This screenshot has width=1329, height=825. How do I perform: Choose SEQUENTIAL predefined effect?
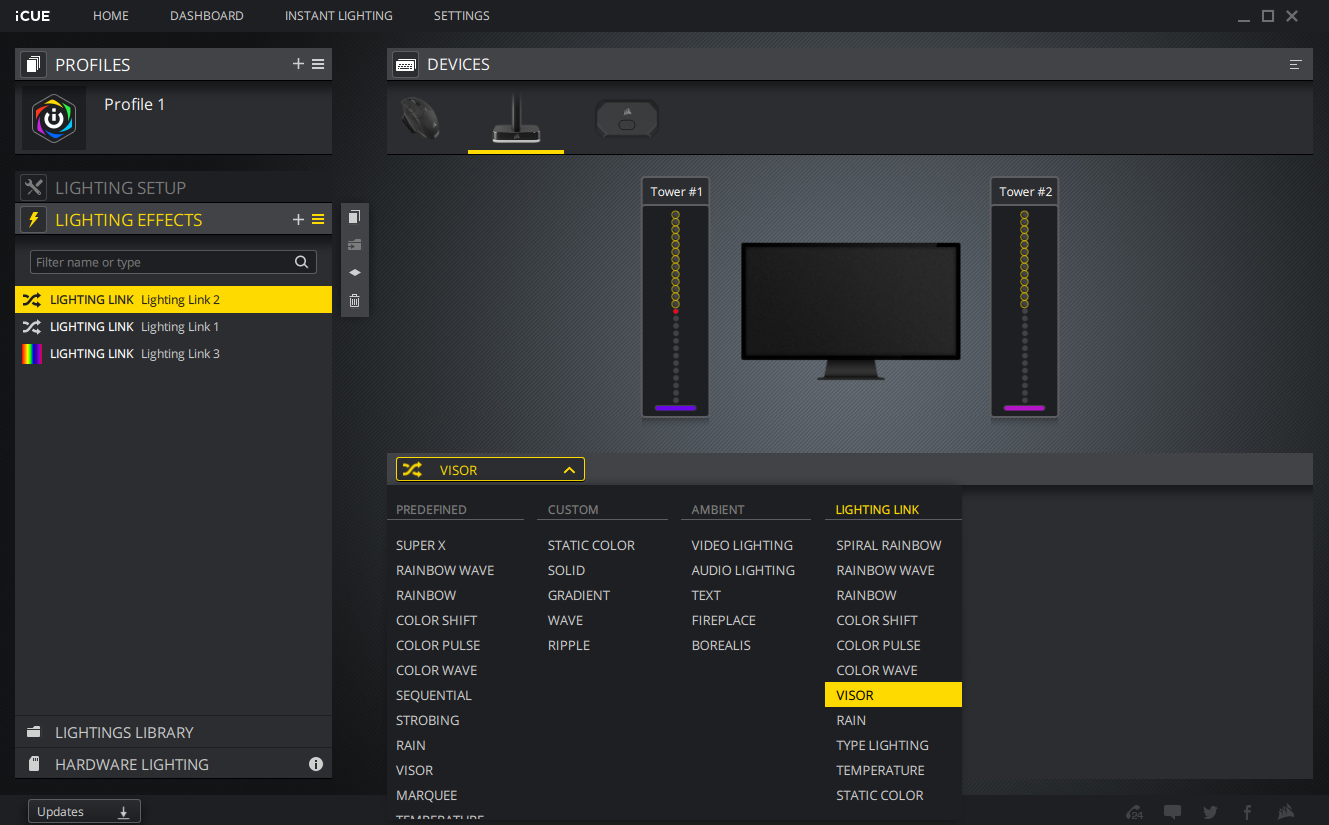coord(434,695)
